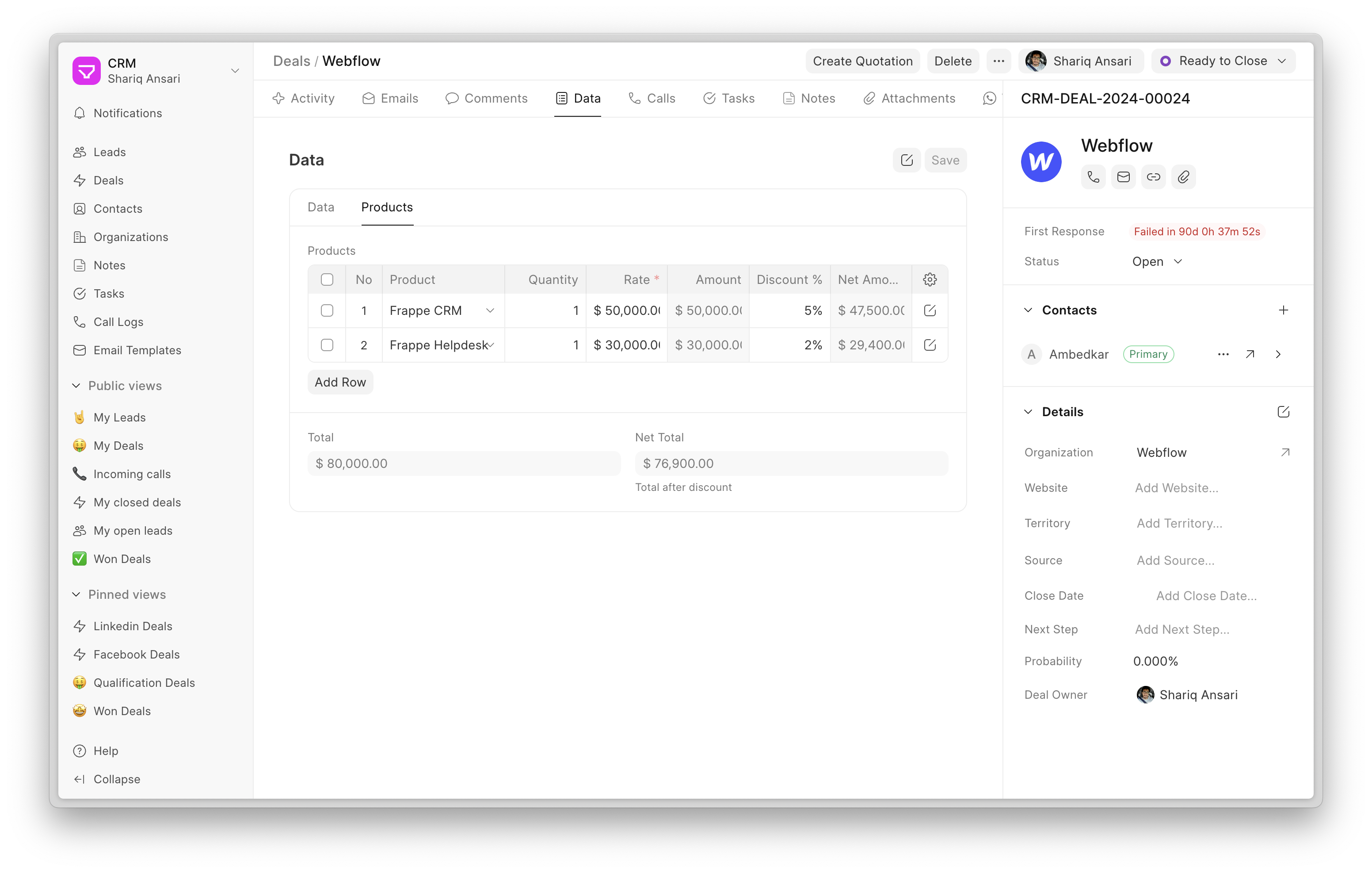Open the WhatsApp tab icon

pos(990,99)
